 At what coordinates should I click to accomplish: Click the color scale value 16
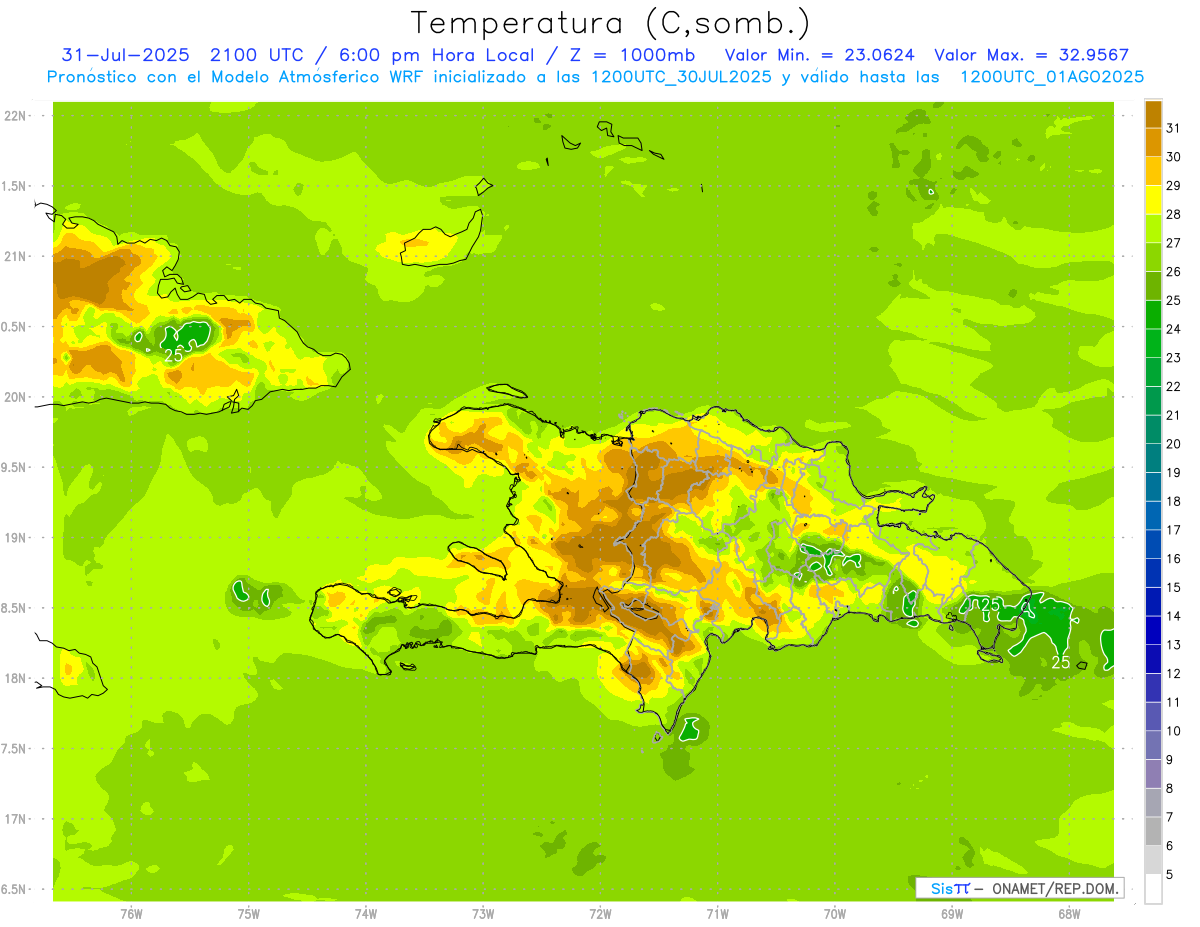point(1173,559)
